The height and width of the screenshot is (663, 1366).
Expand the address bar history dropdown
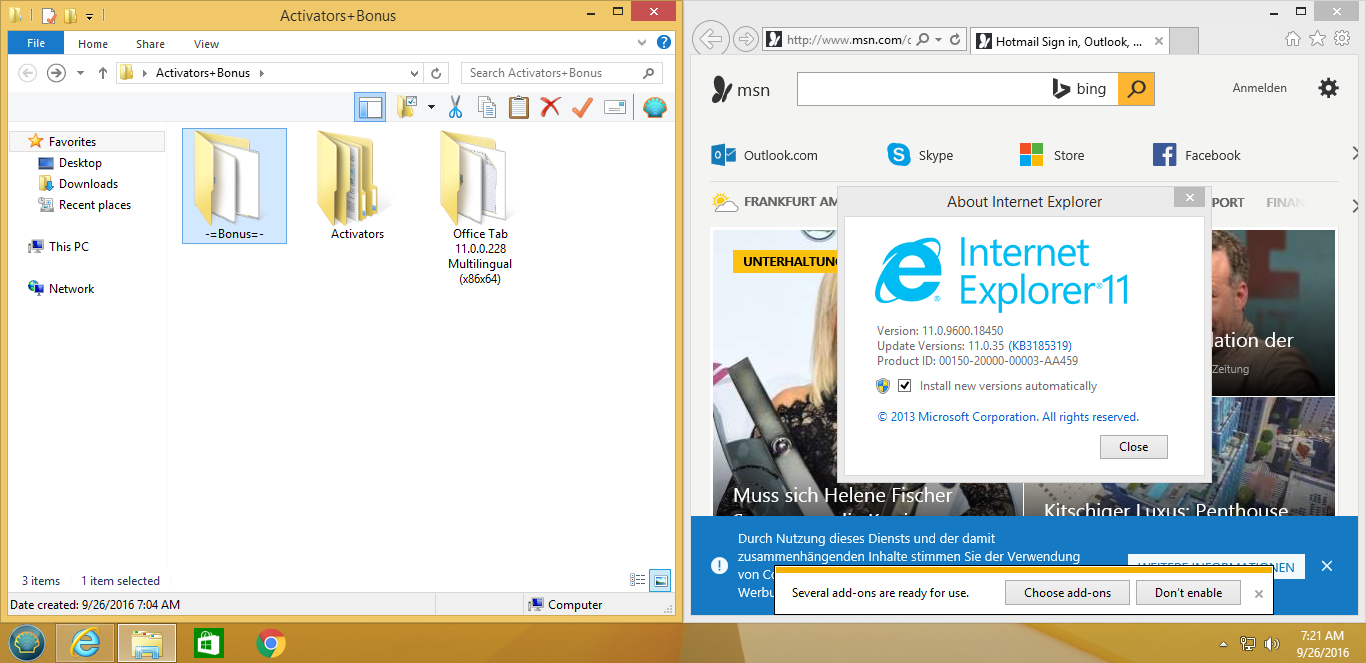[415, 73]
